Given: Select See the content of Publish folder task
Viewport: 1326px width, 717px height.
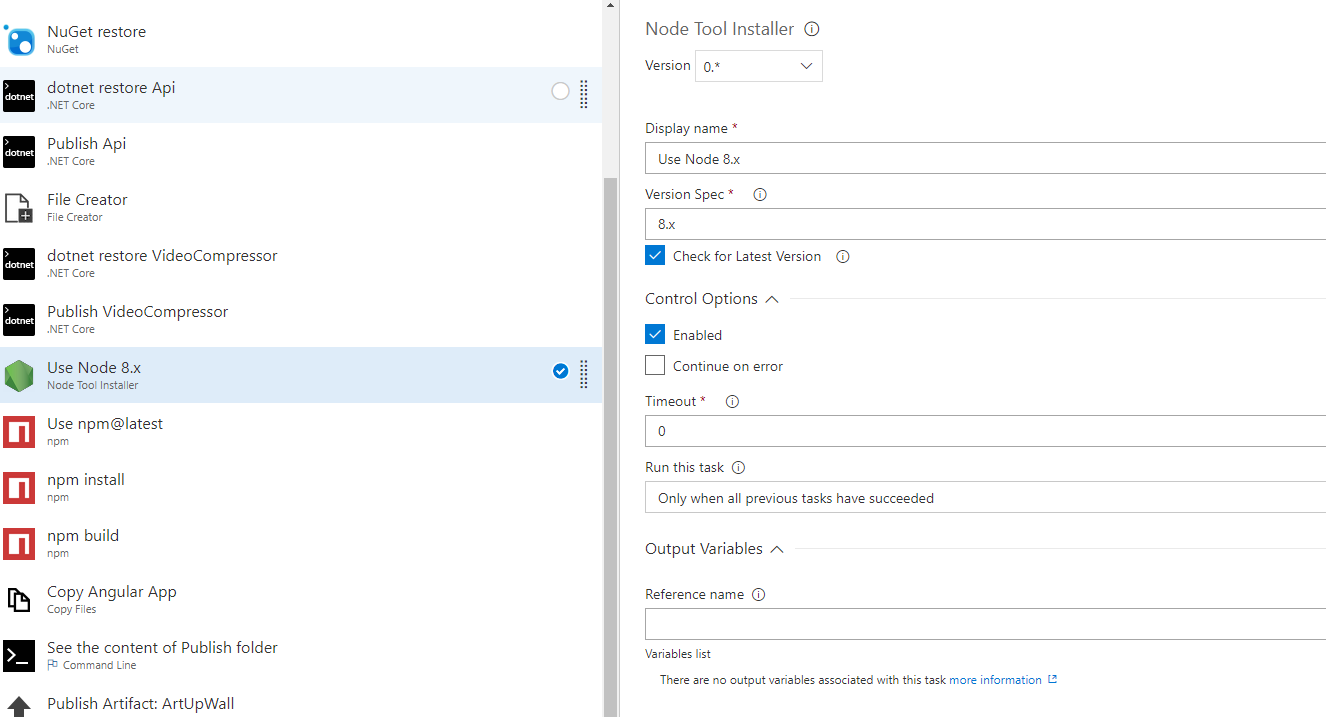Looking at the screenshot, I should tap(301, 655).
